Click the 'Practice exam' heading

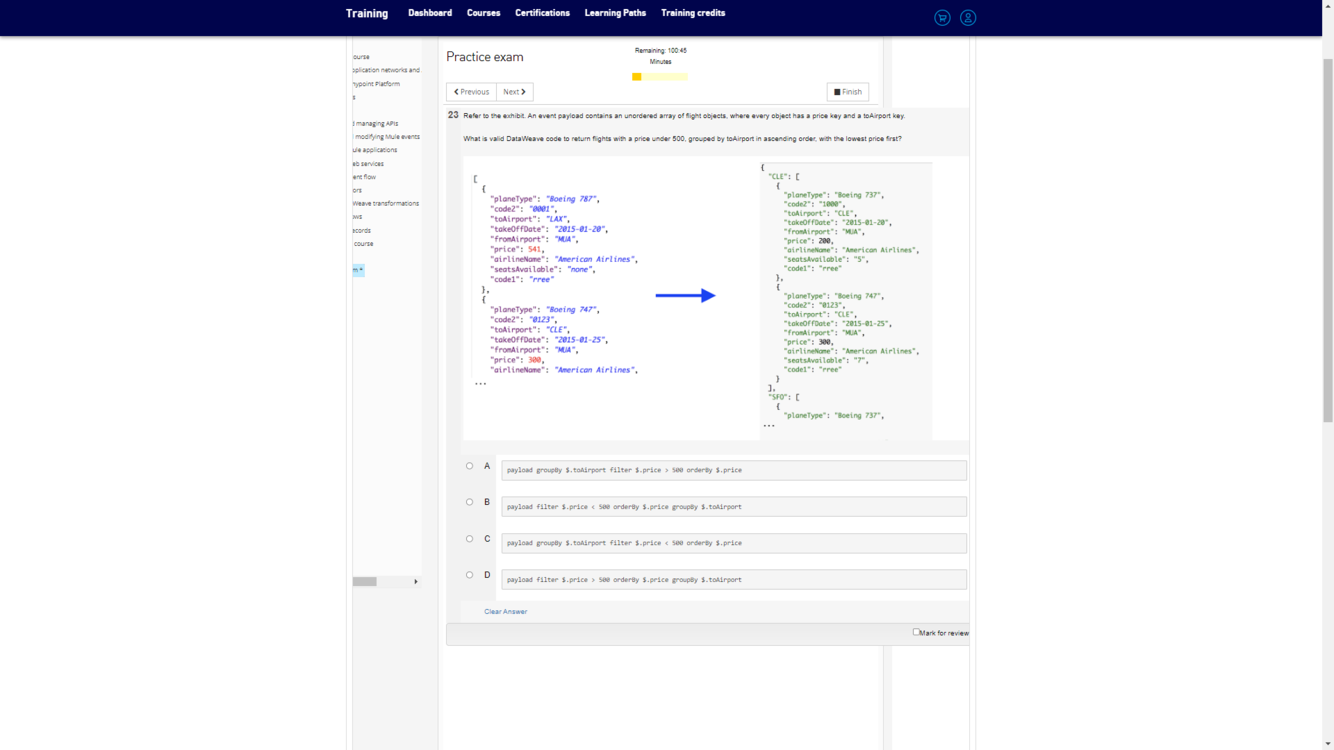coord(485,57)
